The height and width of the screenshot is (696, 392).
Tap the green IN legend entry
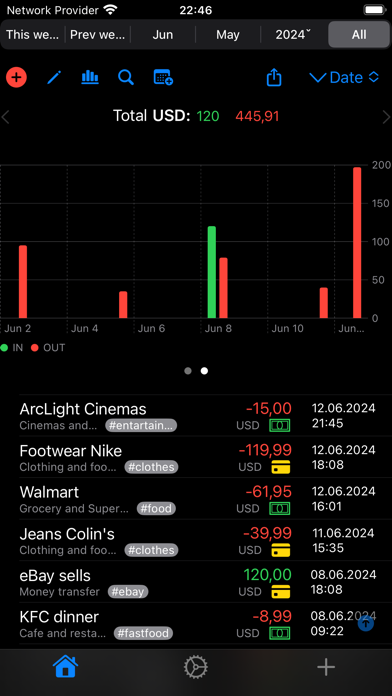pos(12,348)
